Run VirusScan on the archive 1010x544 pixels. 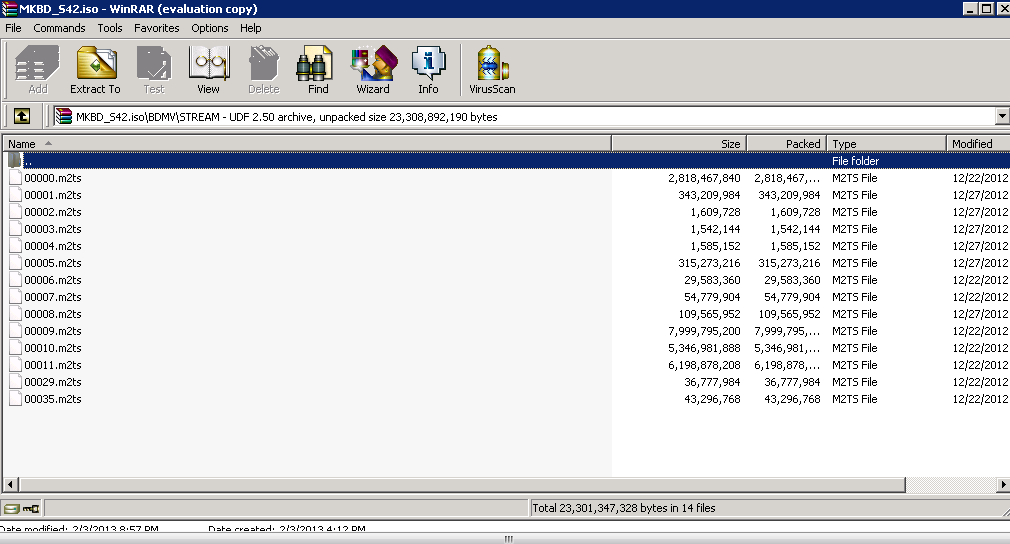(x=492, y=70)
